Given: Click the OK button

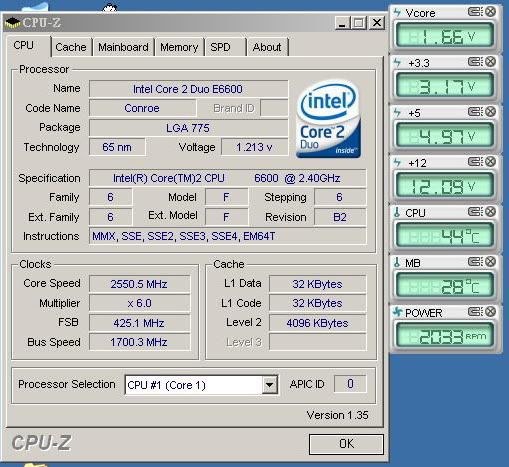Looking at the screenshot, I should pos(346,444).
